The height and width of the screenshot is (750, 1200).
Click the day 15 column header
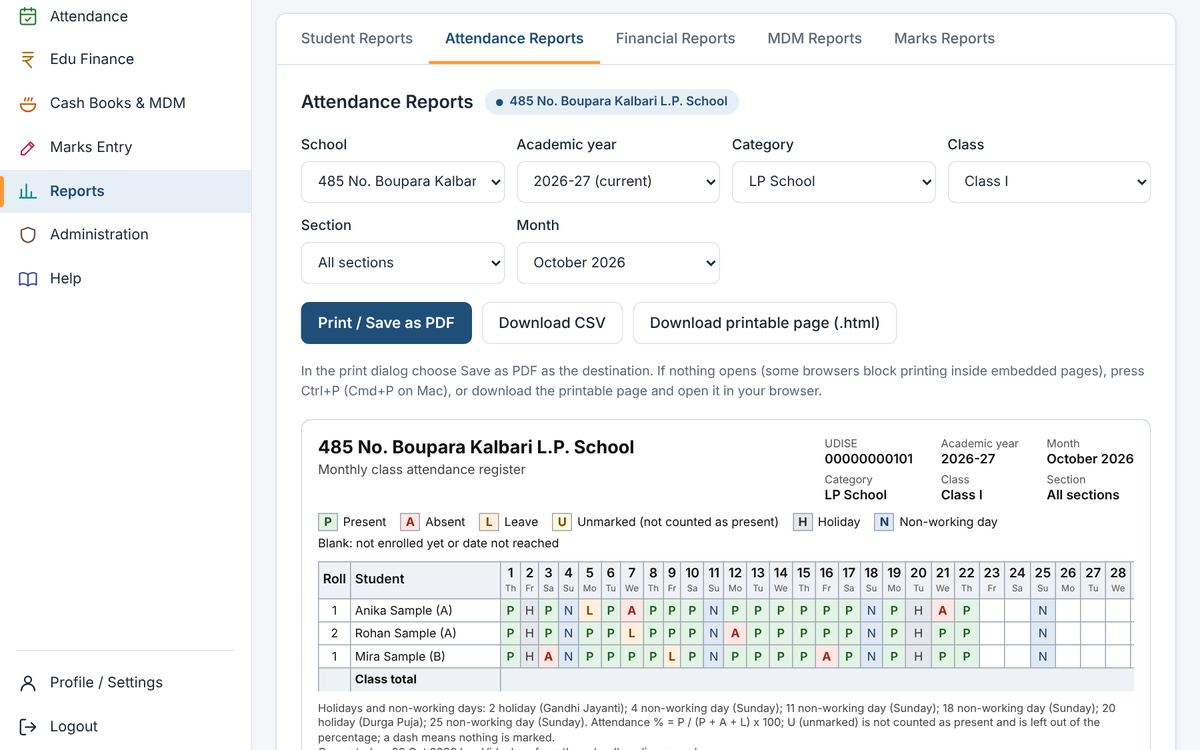[x=804, y=579]
